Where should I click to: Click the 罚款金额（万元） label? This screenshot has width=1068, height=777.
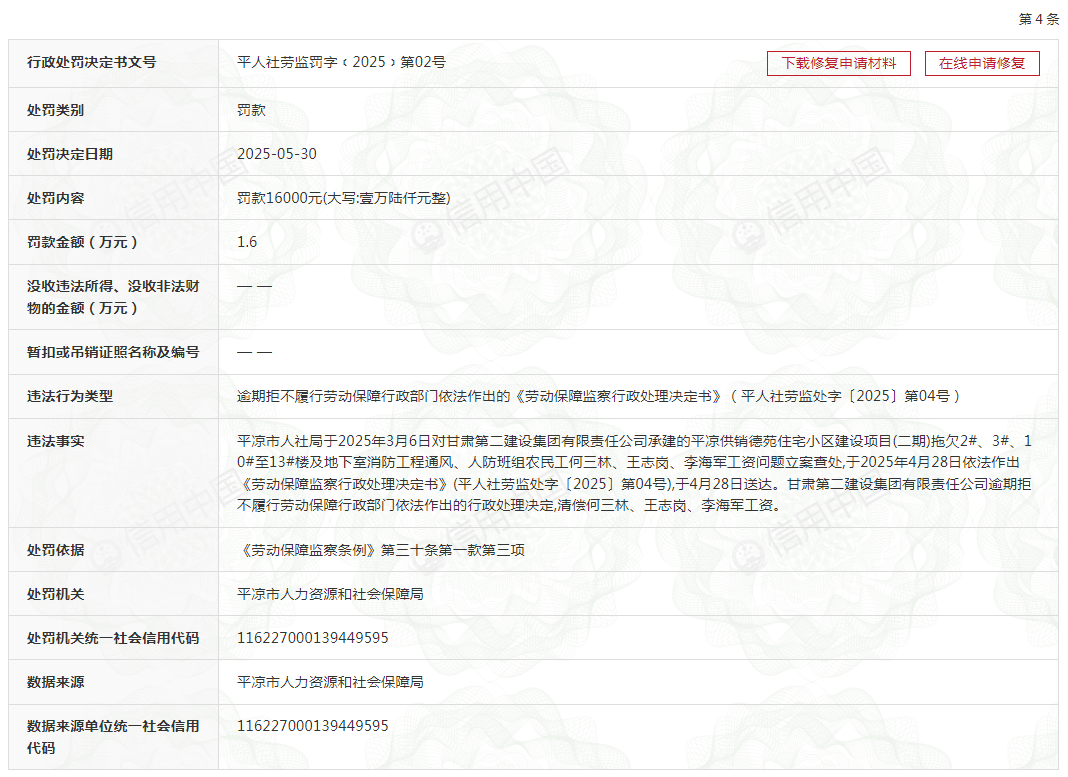point(83,242)
